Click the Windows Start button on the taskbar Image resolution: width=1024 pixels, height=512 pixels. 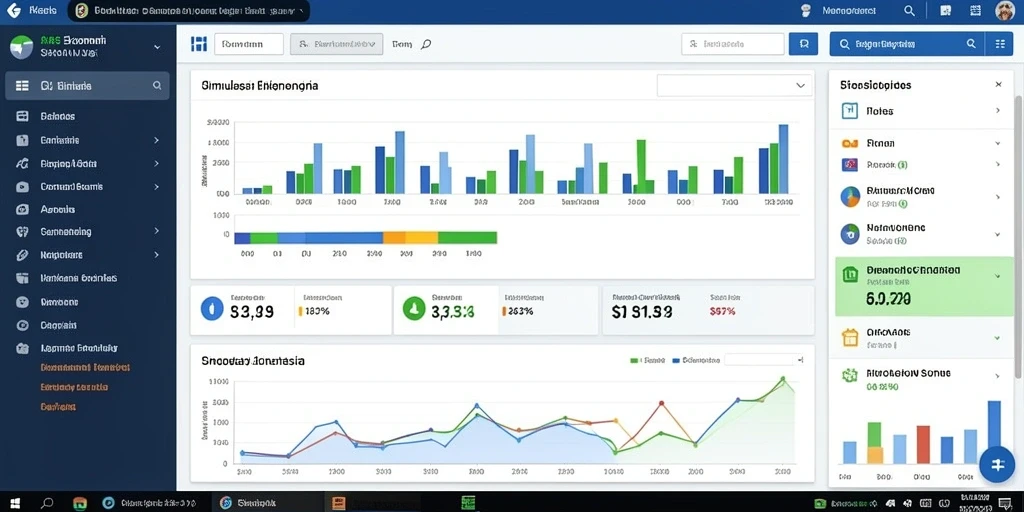[x=14, y=503]
